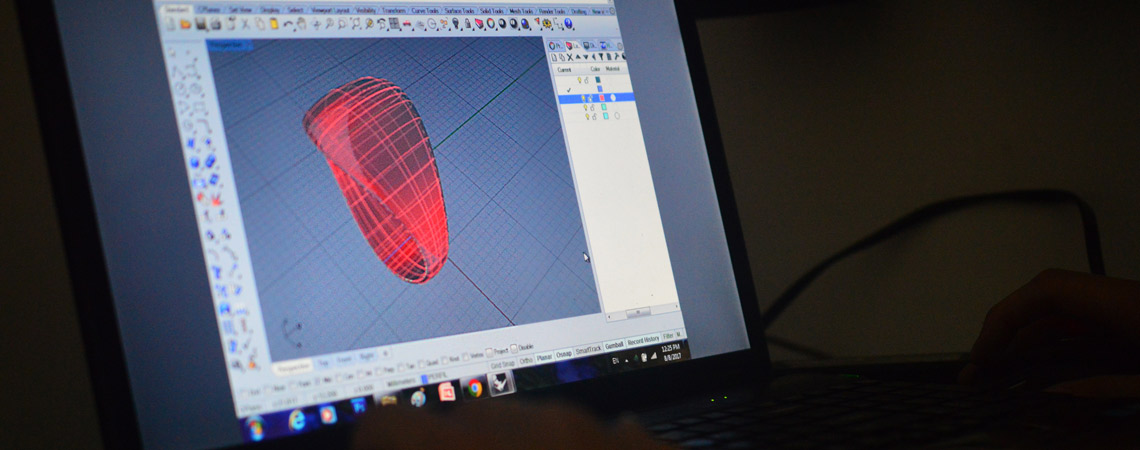Show hidden icons arrow in system tray
The height and width of the screenshot is (450, 1140).
pyautogui.click(x=627, y=361)
